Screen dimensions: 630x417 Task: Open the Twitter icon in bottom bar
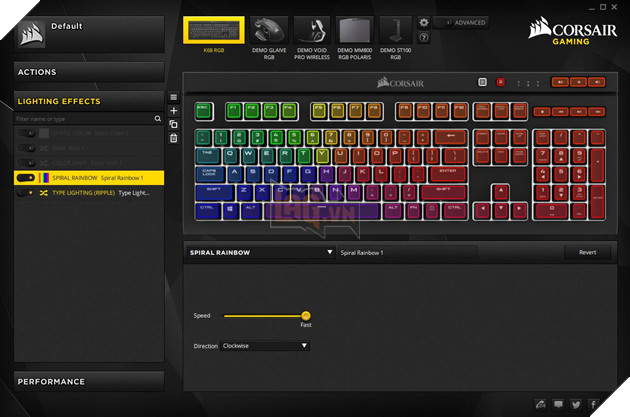575,404
